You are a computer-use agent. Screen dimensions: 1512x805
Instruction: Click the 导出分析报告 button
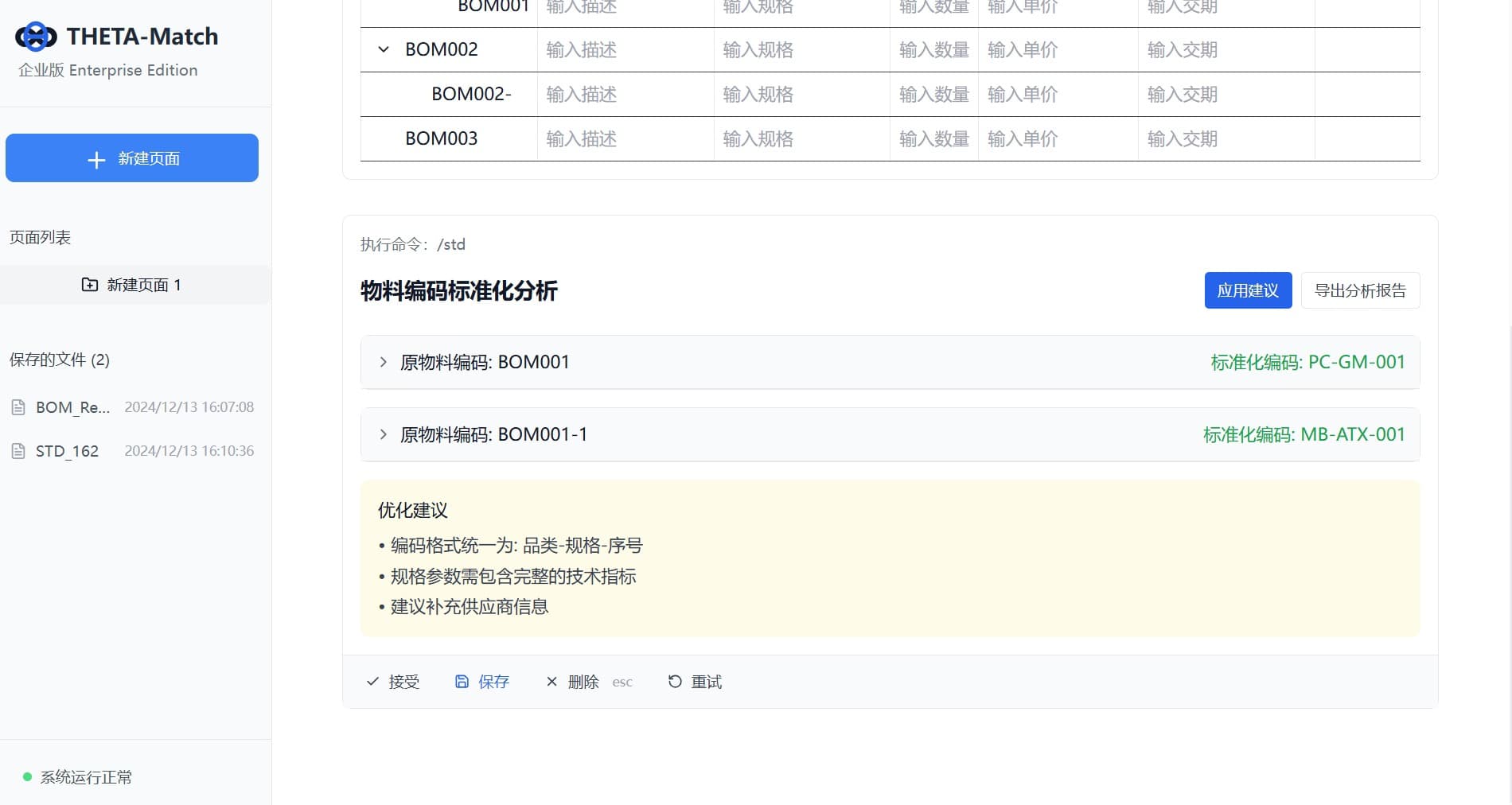point(1360,290)
